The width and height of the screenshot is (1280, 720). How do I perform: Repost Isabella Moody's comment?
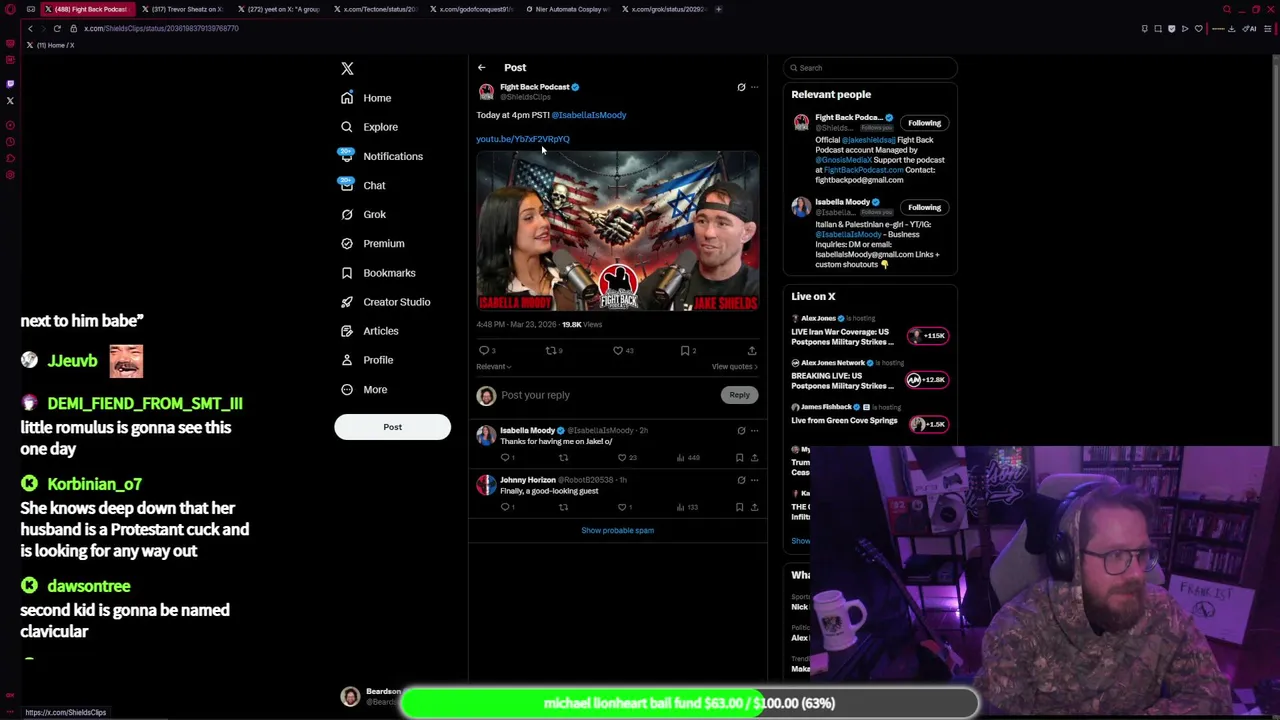click(x=563, y=458)
